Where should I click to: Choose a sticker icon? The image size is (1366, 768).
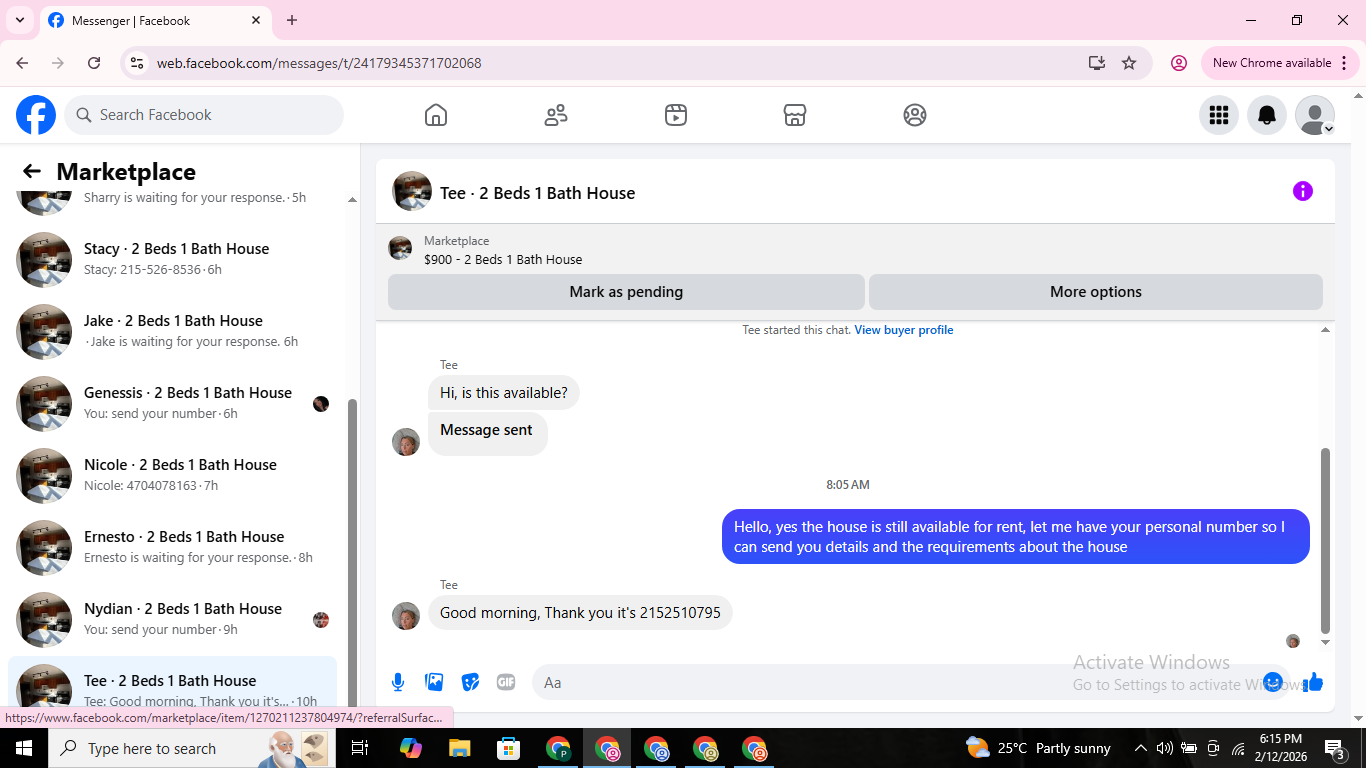pos(470,682)
